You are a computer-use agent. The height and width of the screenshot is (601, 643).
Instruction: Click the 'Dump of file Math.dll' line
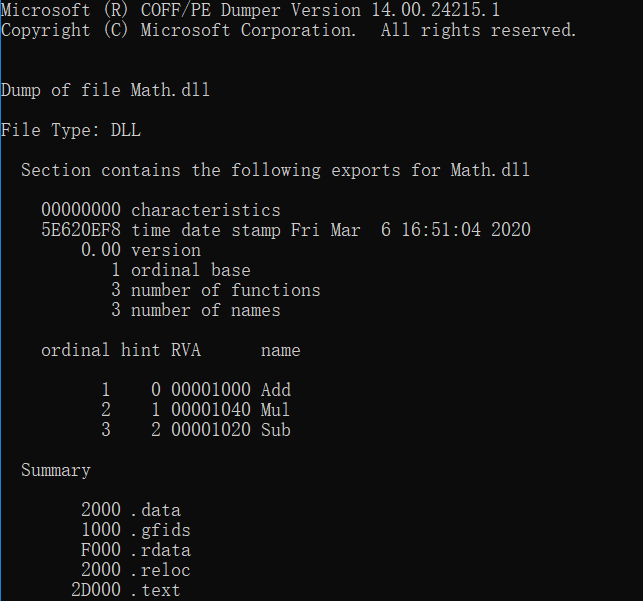pos(105,90)
